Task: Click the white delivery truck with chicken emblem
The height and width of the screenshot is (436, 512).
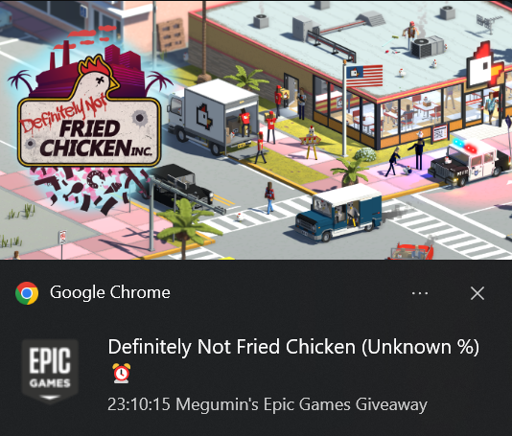Action: click(x=213, y=117)
